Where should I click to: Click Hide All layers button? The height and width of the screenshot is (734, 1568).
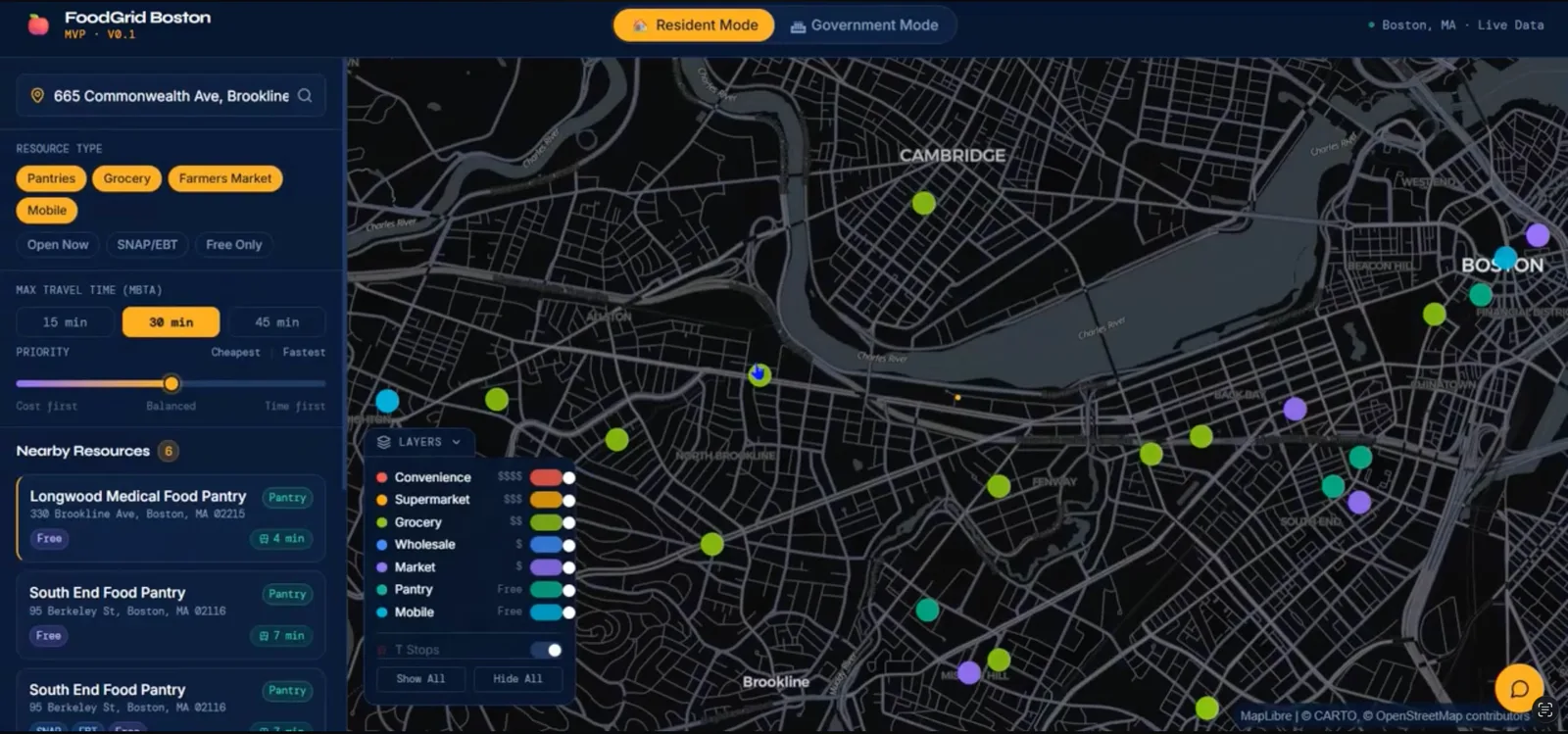[517, 679]
